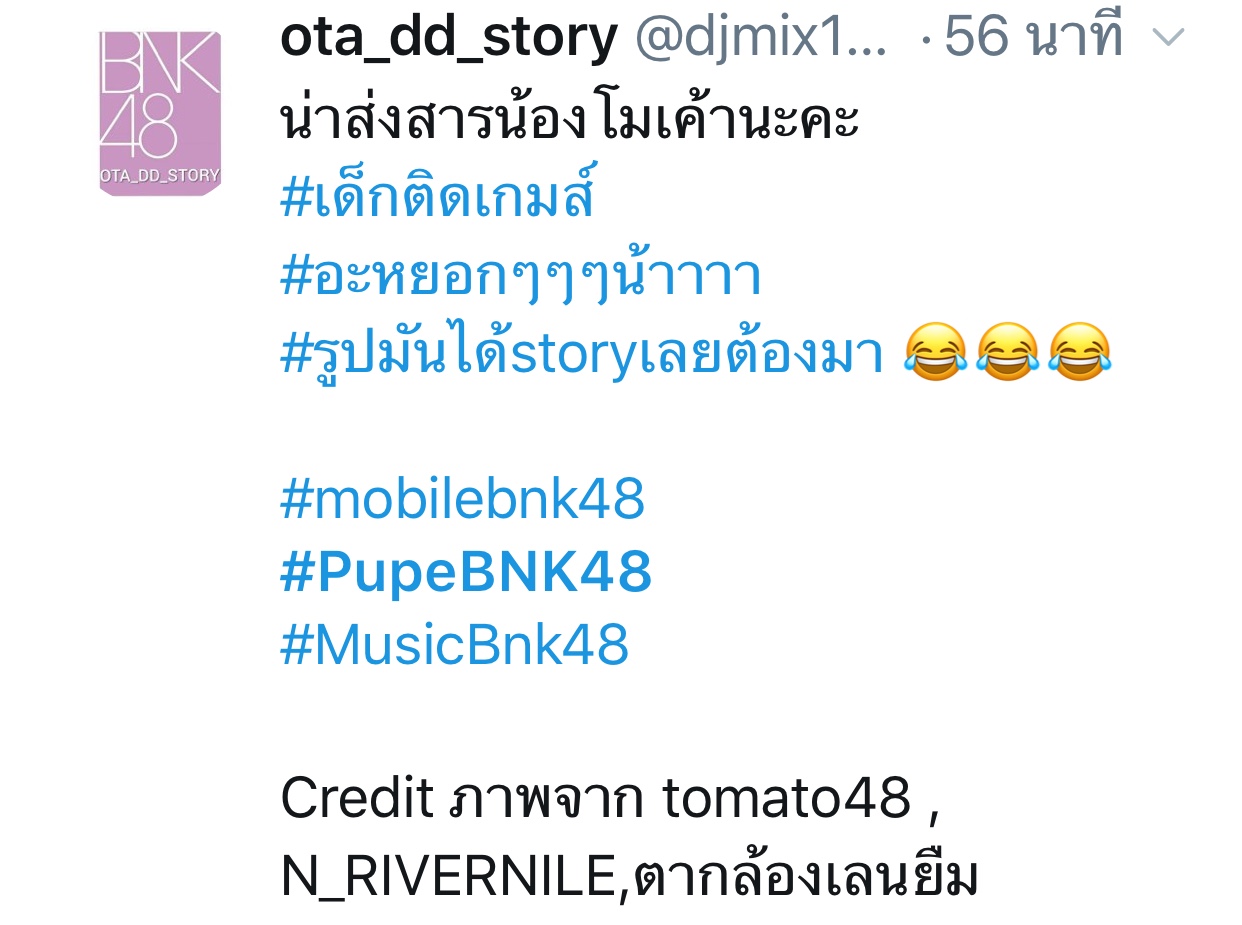Click the word Credit in the tweet
The width and height of the screenshot is (1242, 925).
click(357, 798)
